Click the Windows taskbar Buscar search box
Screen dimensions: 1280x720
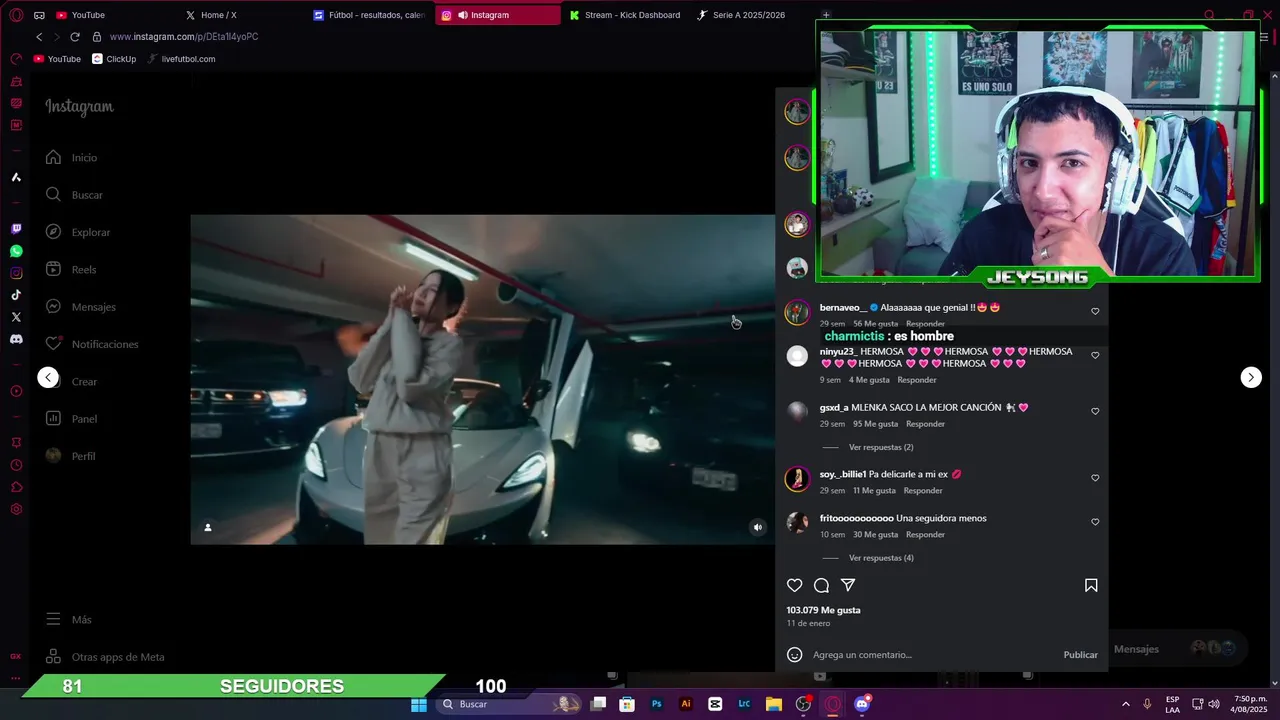pyautogui.click(x=508, y=704)
